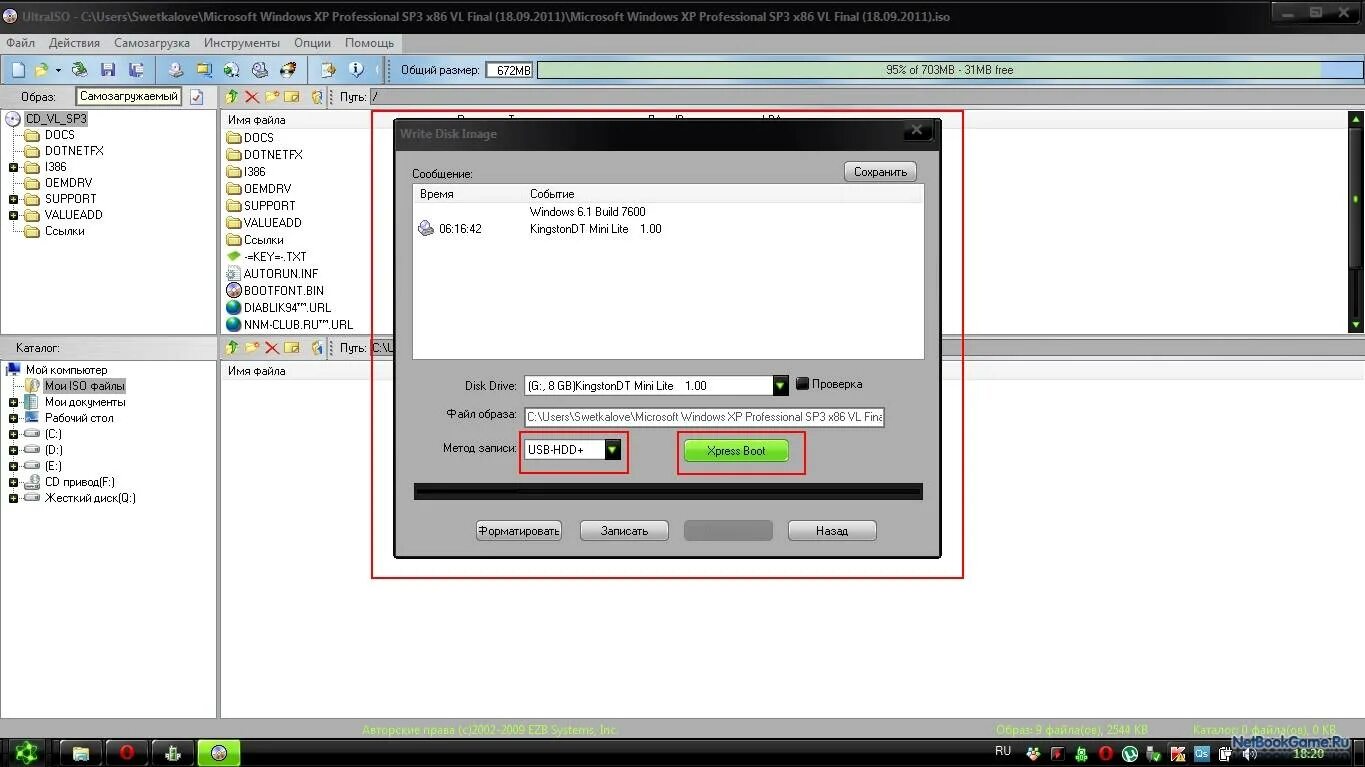Click the Время column header in dialog
The width and height of the screenshot is (1365, 767).
tap(437, 194)
